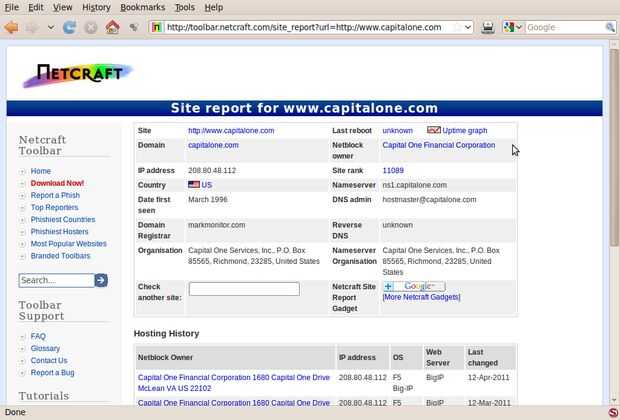Click the US flag icon
Viewport: 620px width, 420px height.
click(194, 185)
